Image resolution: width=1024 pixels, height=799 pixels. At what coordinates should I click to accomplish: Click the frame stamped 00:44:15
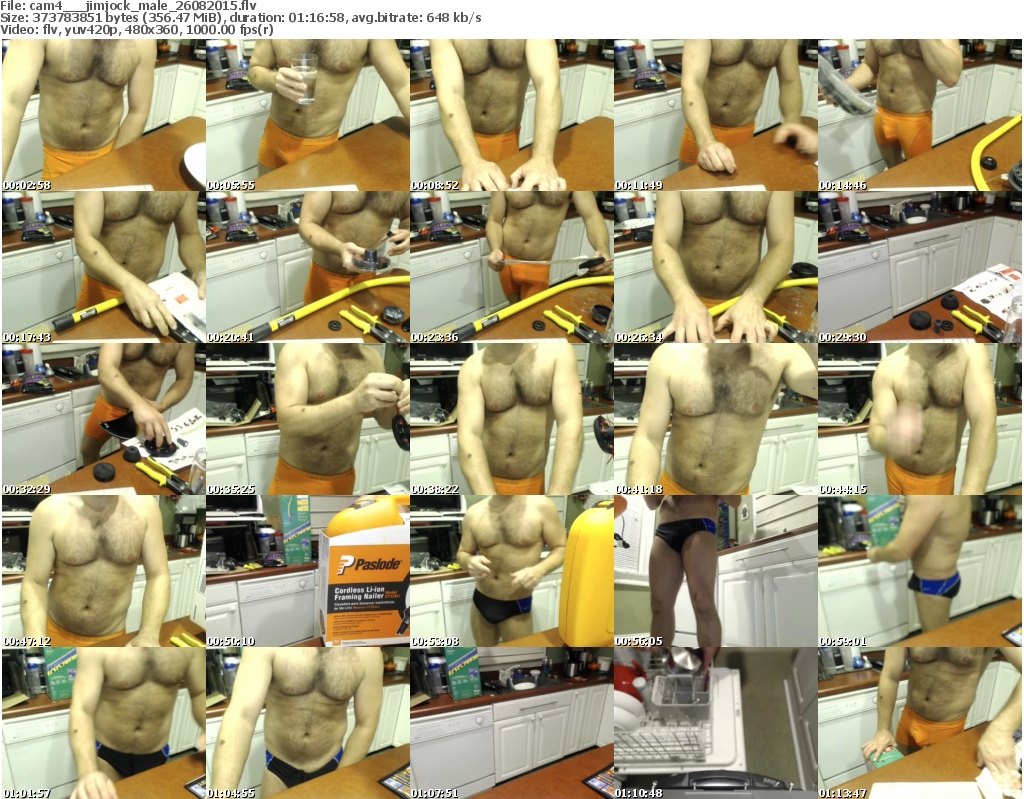coord(919,419)
